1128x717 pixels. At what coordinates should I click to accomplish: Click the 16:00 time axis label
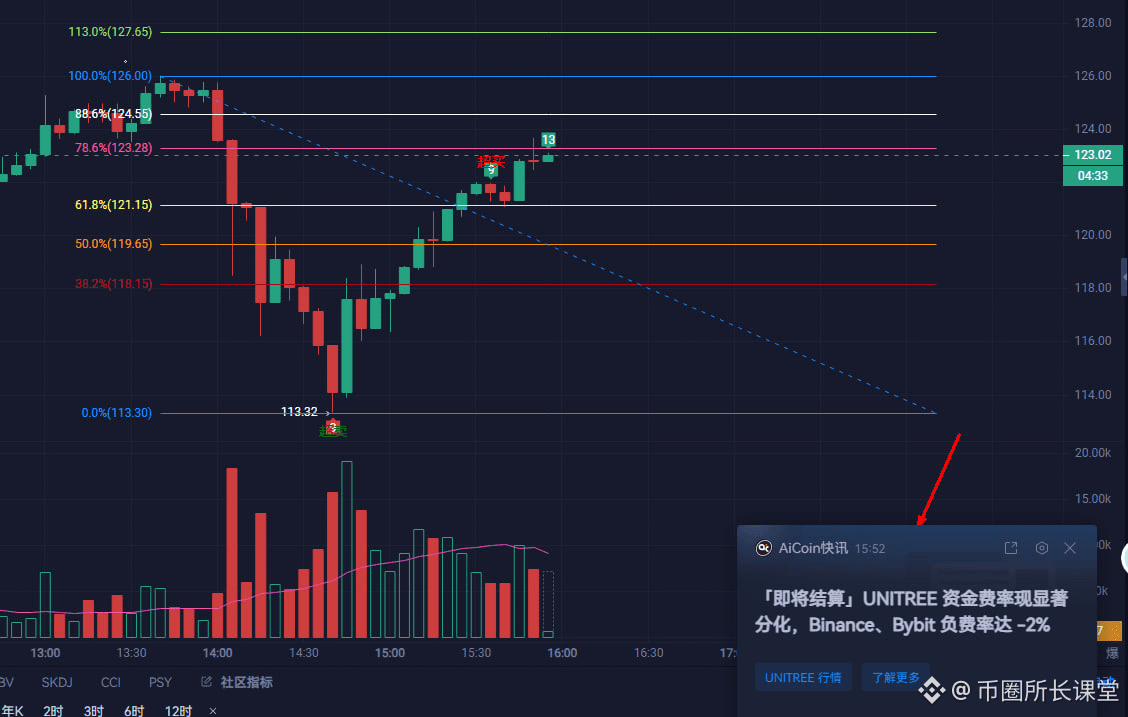tap(562, 653)
